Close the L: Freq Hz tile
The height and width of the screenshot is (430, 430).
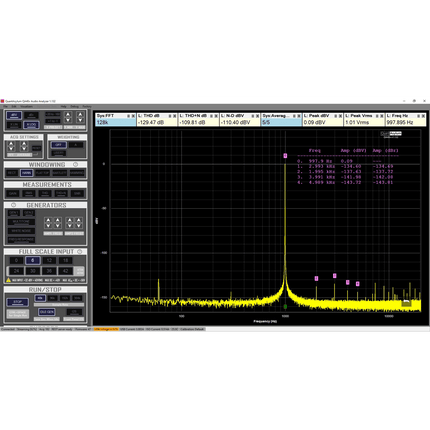[x=423, y=116]
